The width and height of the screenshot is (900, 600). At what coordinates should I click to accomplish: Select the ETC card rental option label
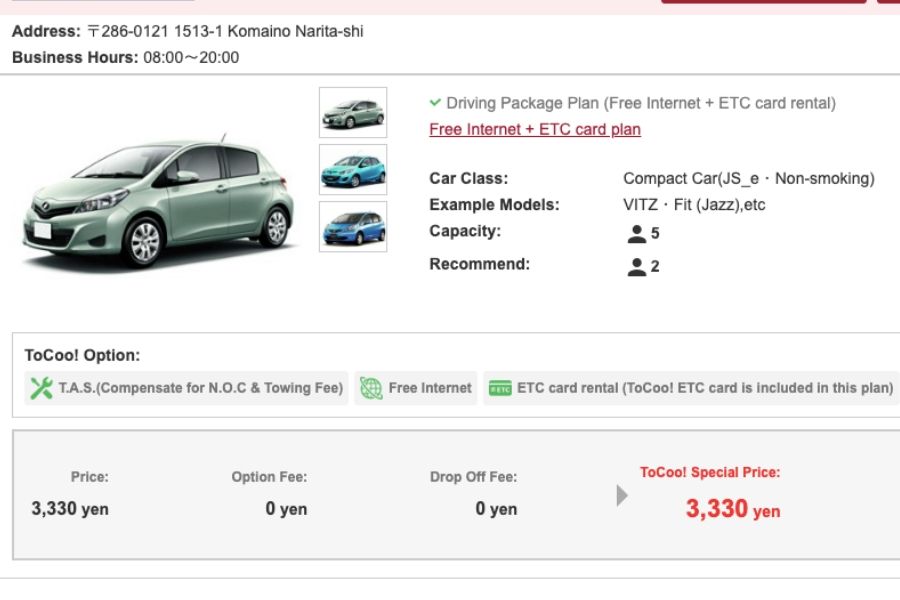705,388
